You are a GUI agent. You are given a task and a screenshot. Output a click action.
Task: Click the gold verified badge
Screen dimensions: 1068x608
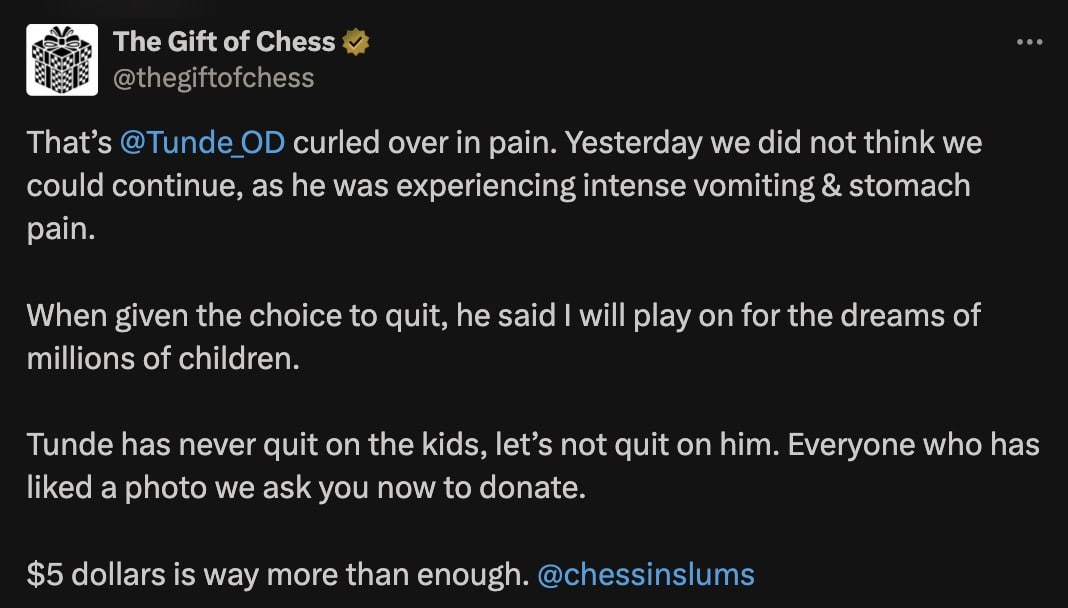tap(356, 42)
